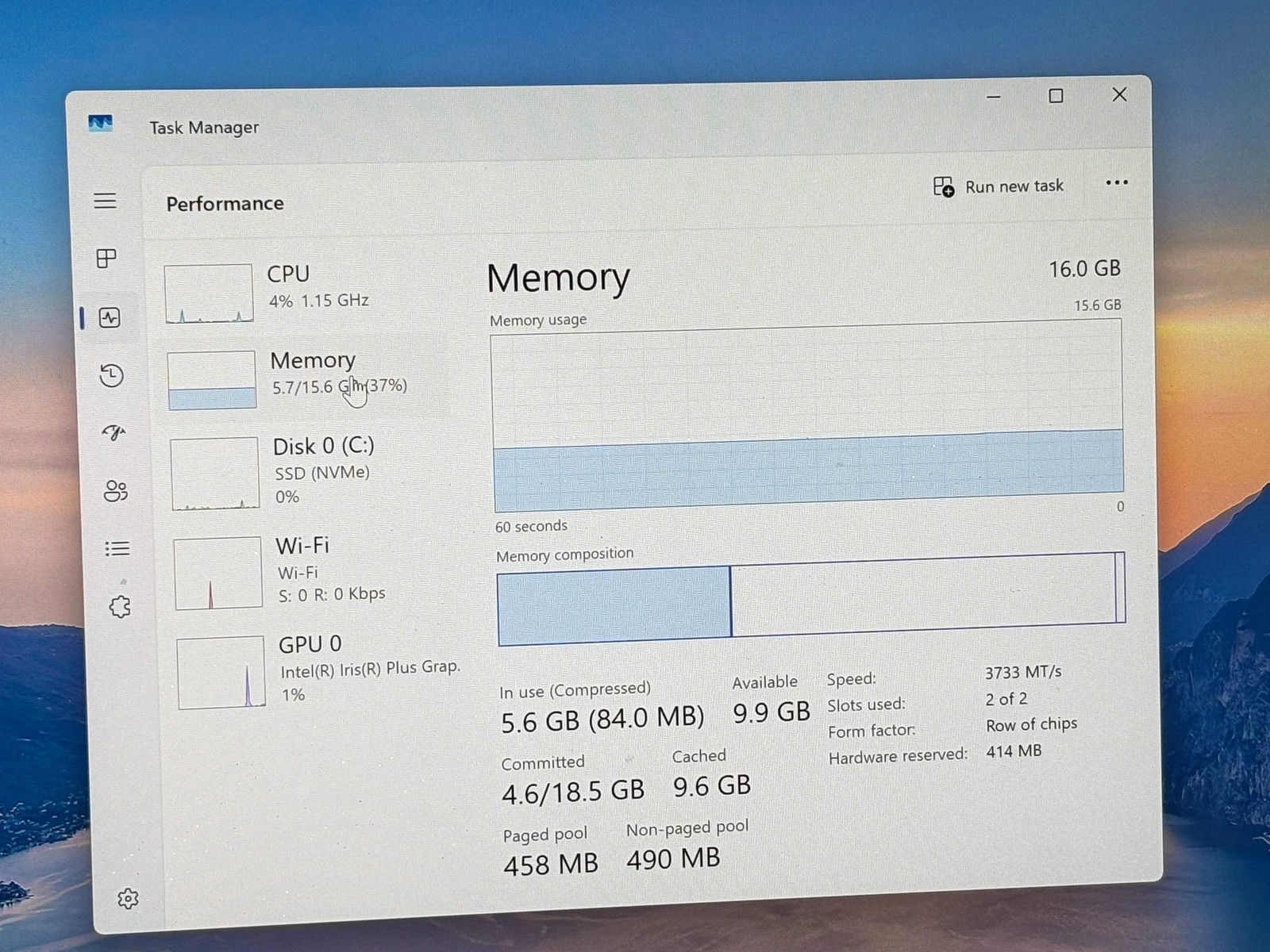This screenshot has width=1270, height=952.
Task: Open the App history page icon
Action: click(112, 375)
